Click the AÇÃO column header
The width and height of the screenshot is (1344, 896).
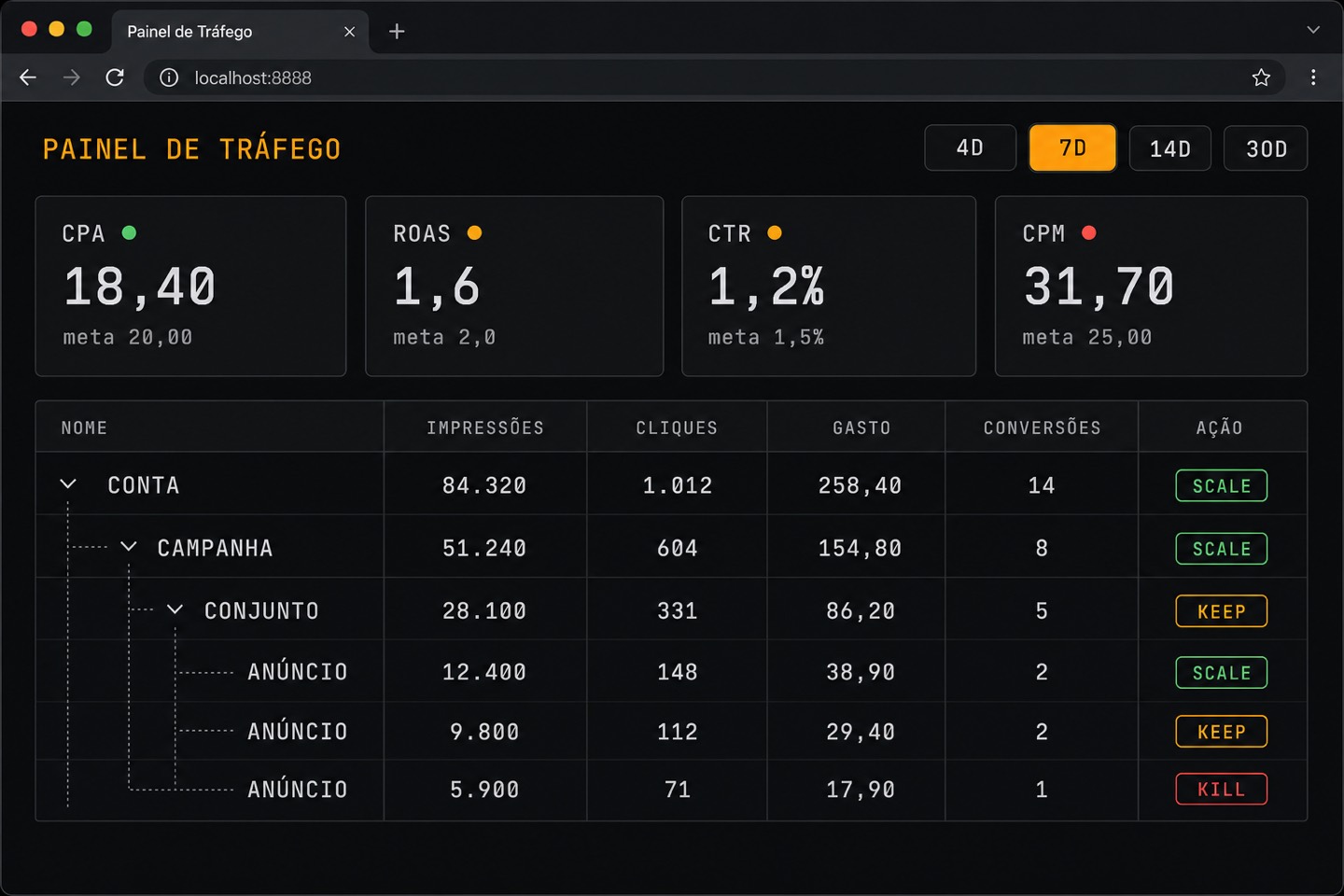pyautogui.click(x=1219, y=427)
